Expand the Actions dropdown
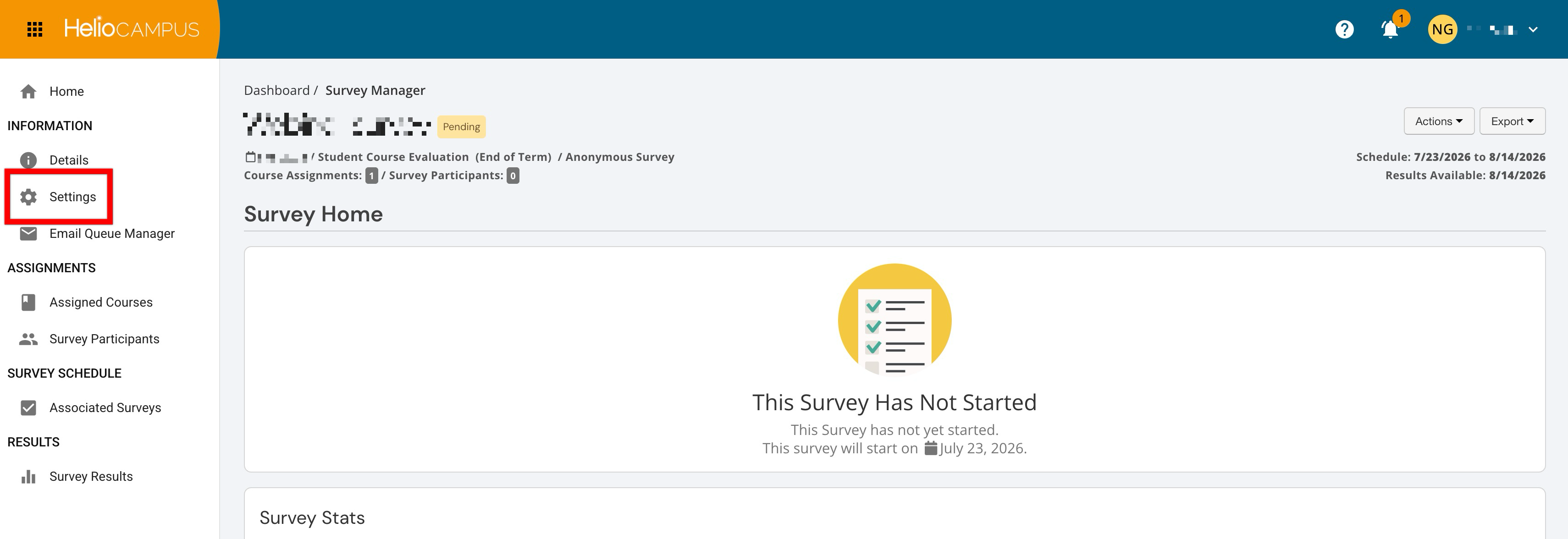Image resolution: width=1568 pixels, height=539 pixels. pyautogui.click(x=1438, y=121)
